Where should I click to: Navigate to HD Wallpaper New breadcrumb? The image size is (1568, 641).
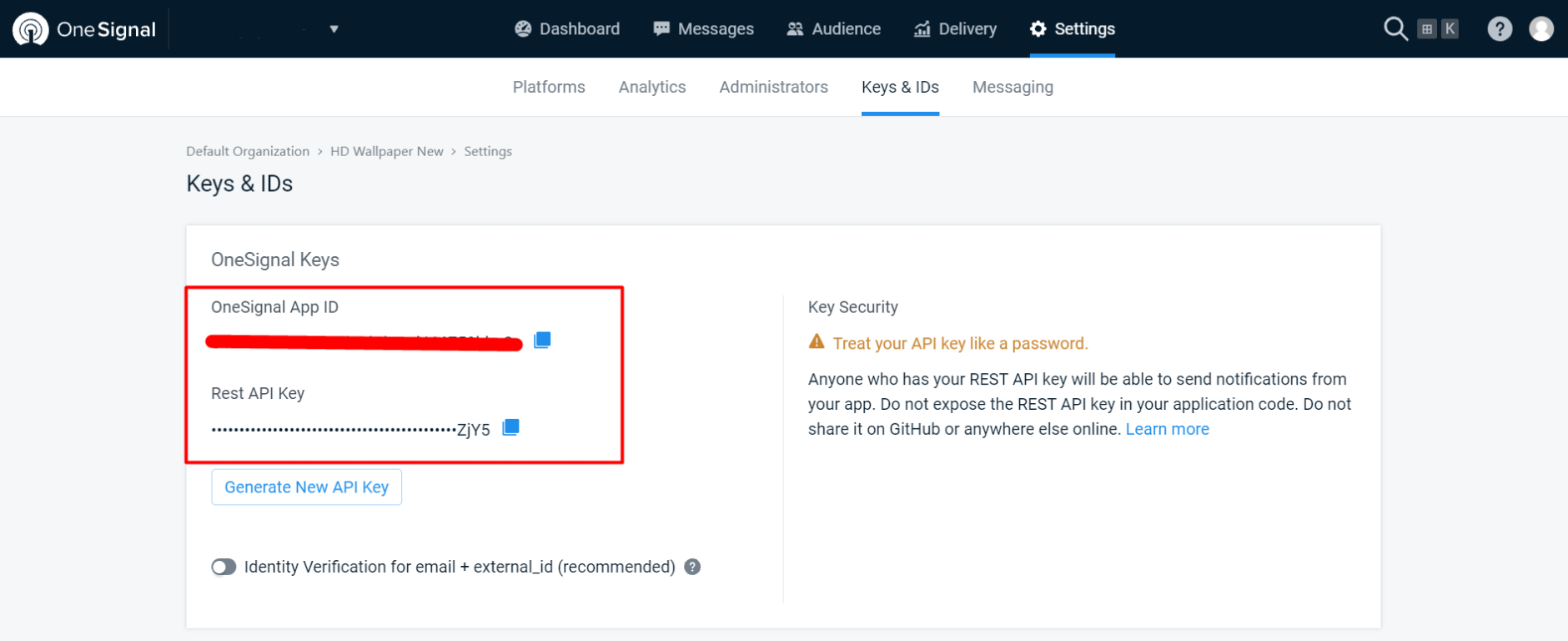point(387,151)
